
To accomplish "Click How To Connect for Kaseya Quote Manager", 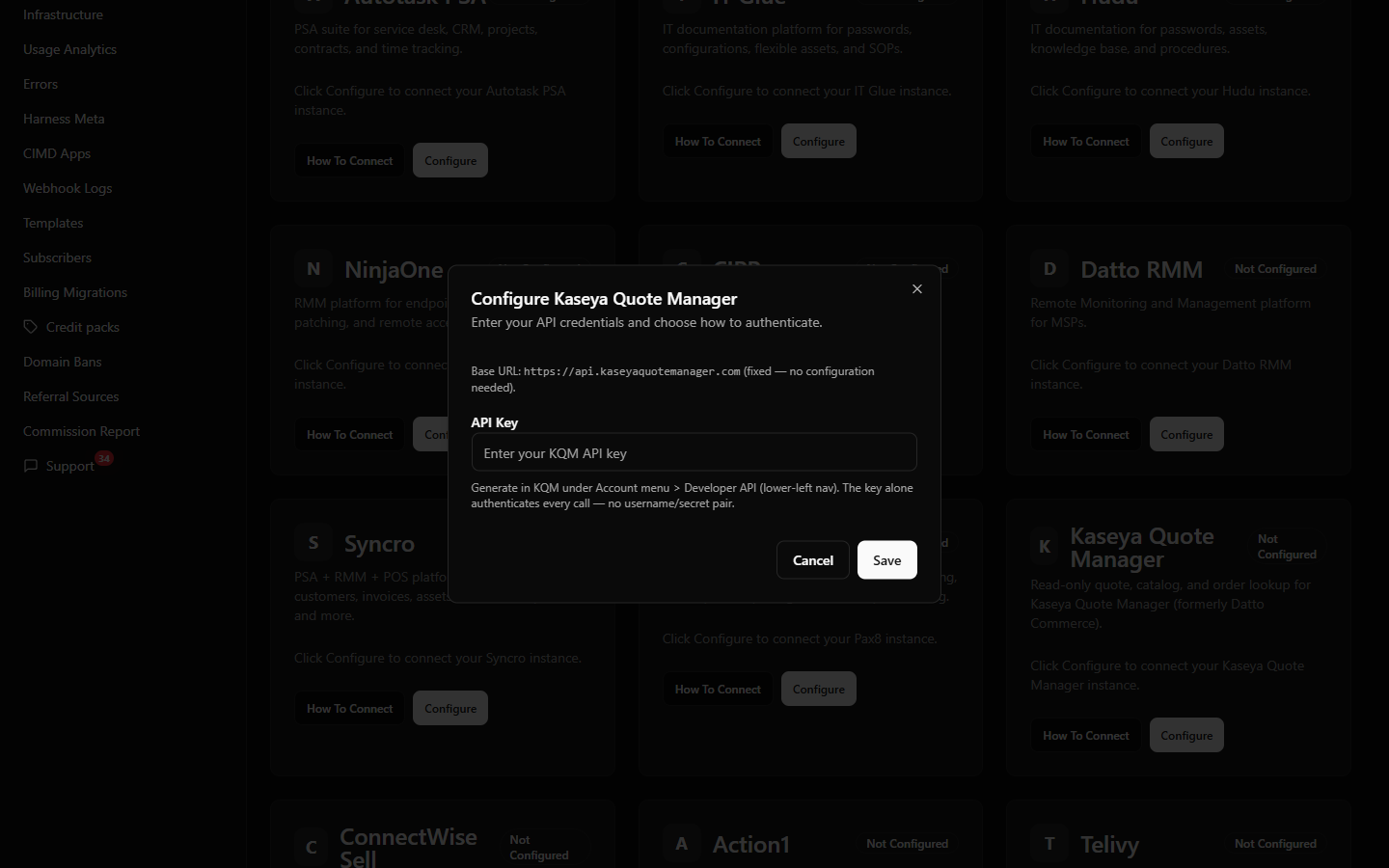I will (1085, 736).
